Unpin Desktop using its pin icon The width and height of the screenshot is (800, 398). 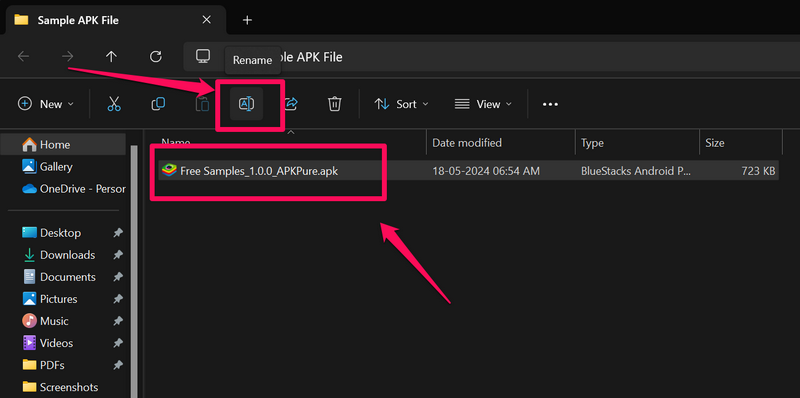[118, 233]
